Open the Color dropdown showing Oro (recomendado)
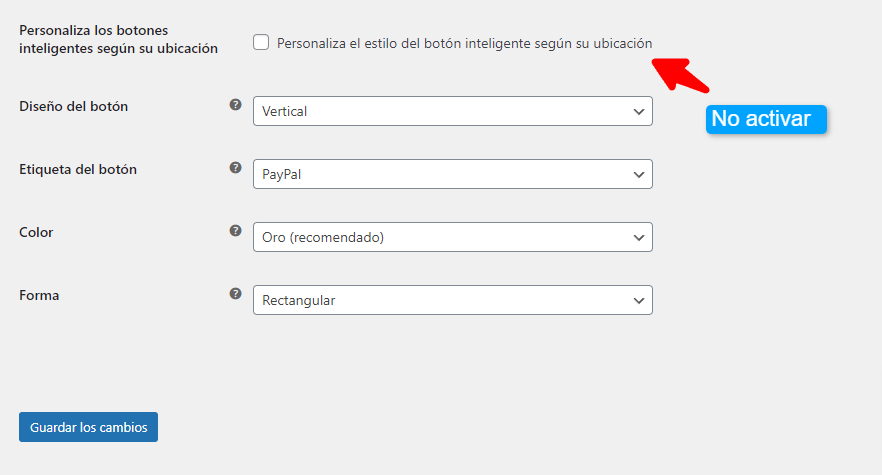 coord(453,237)
